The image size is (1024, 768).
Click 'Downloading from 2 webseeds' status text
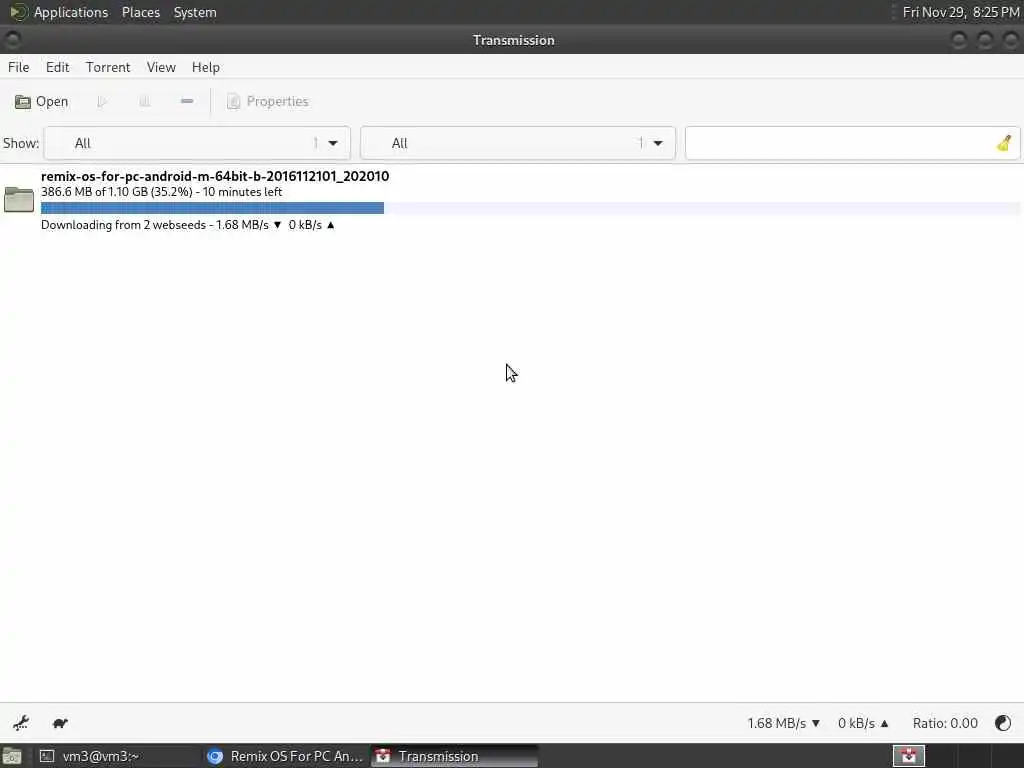[123, 225]
